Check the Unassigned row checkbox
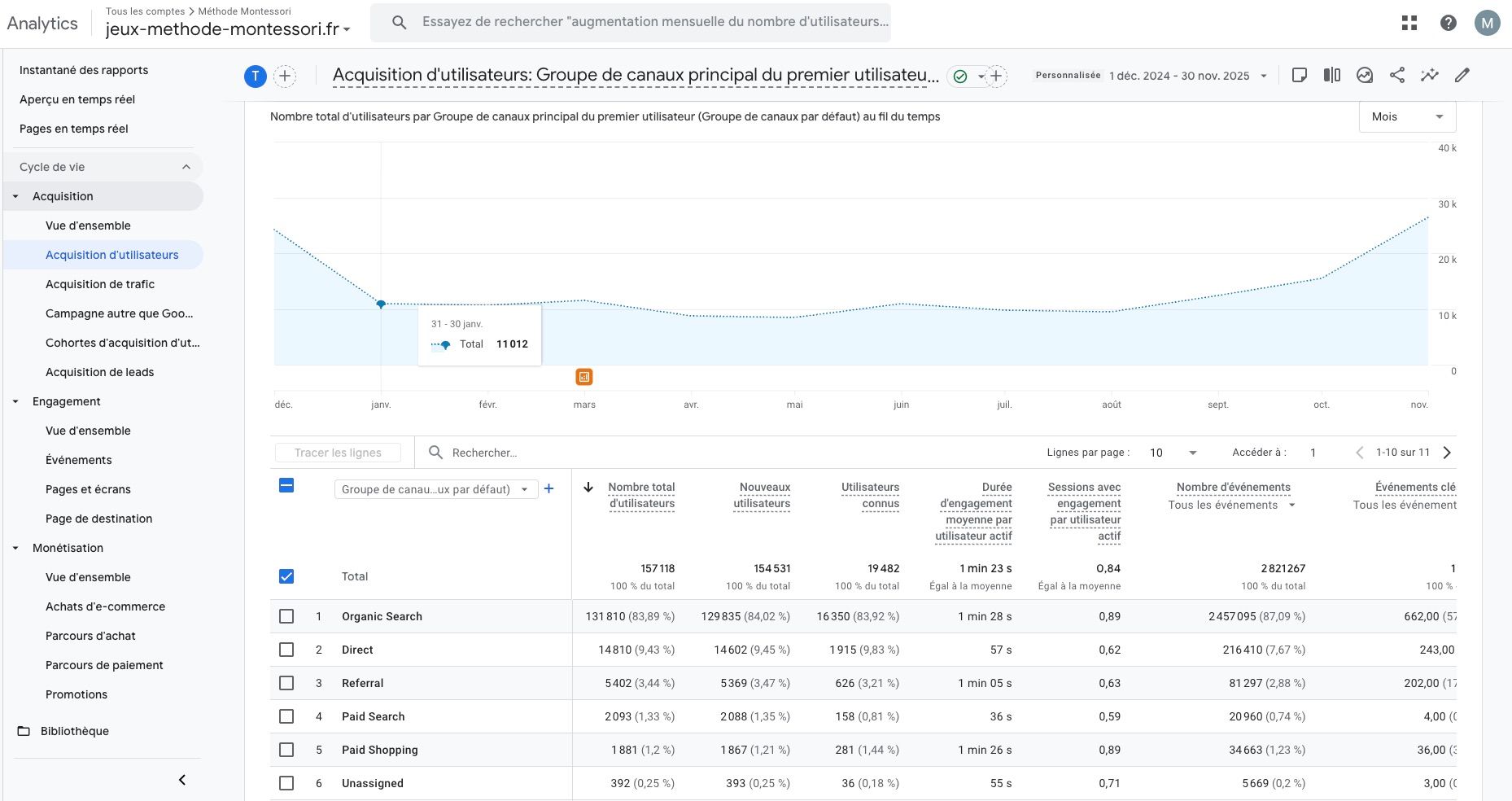The image size is (1512, 801). click(286, 783)
